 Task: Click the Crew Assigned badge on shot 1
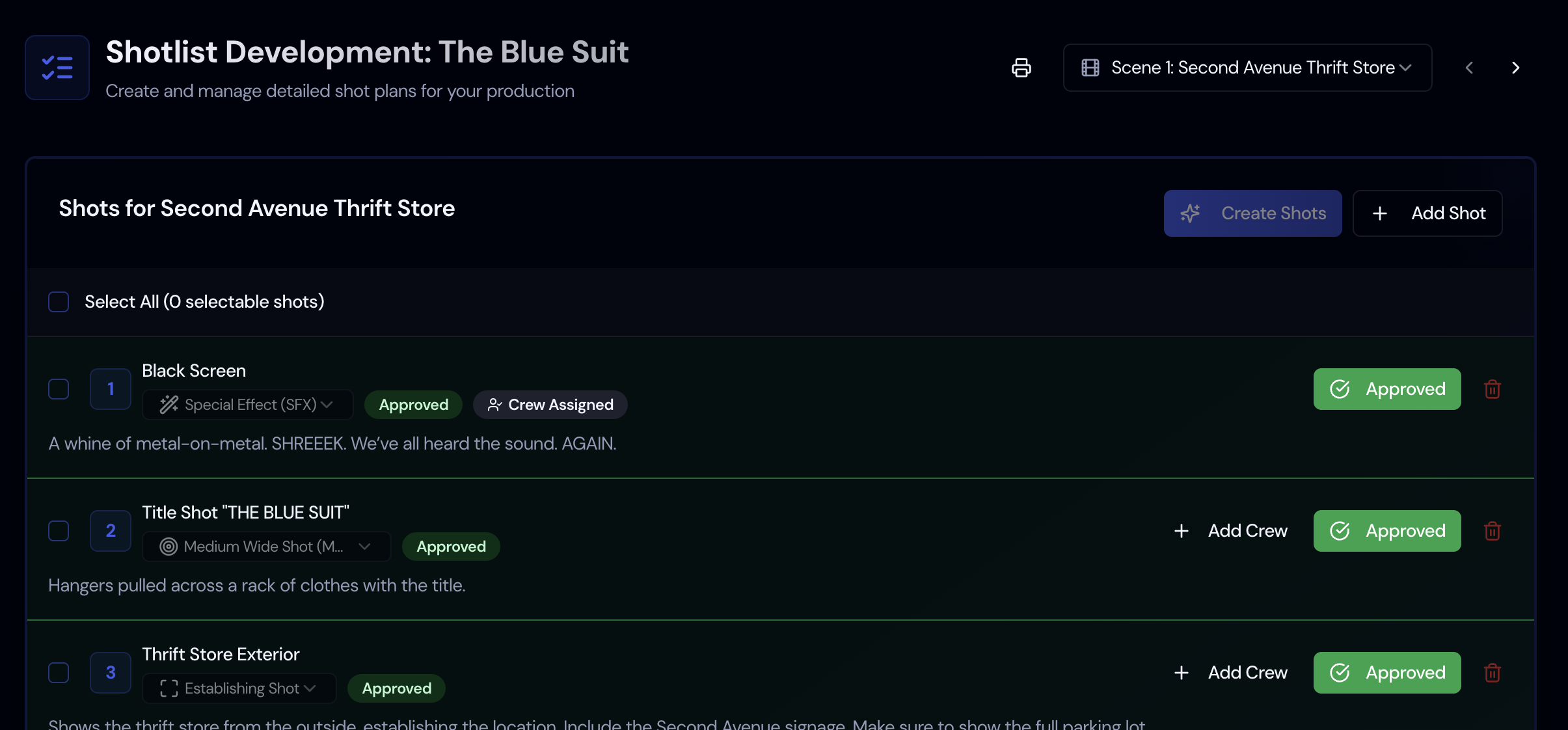[550, 404]
